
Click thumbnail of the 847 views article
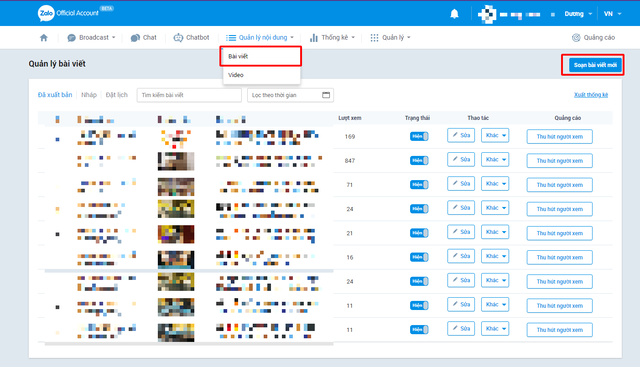(x=176, y=161)
